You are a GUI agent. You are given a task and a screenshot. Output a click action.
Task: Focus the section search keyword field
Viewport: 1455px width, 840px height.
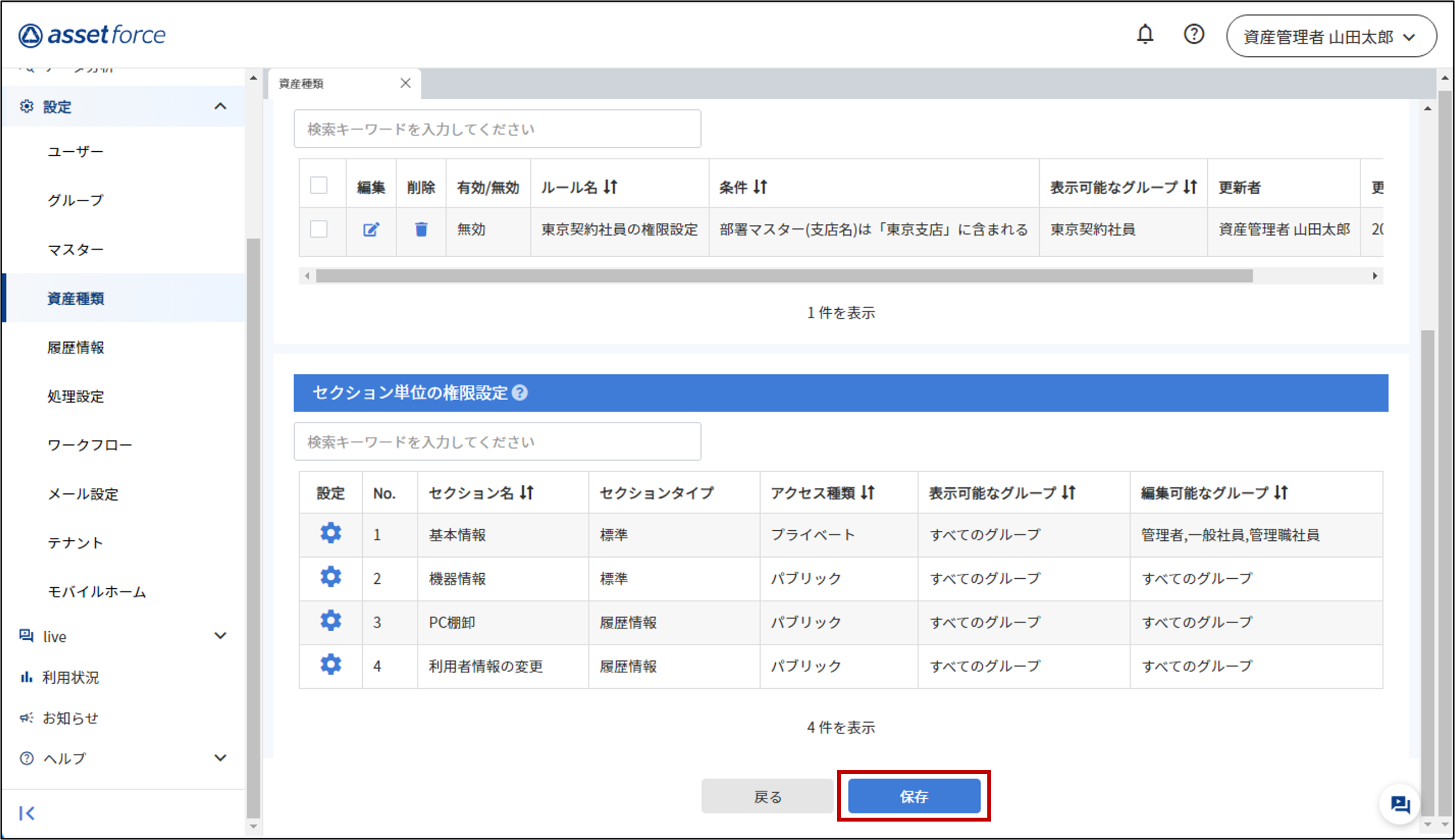(497, 441)
